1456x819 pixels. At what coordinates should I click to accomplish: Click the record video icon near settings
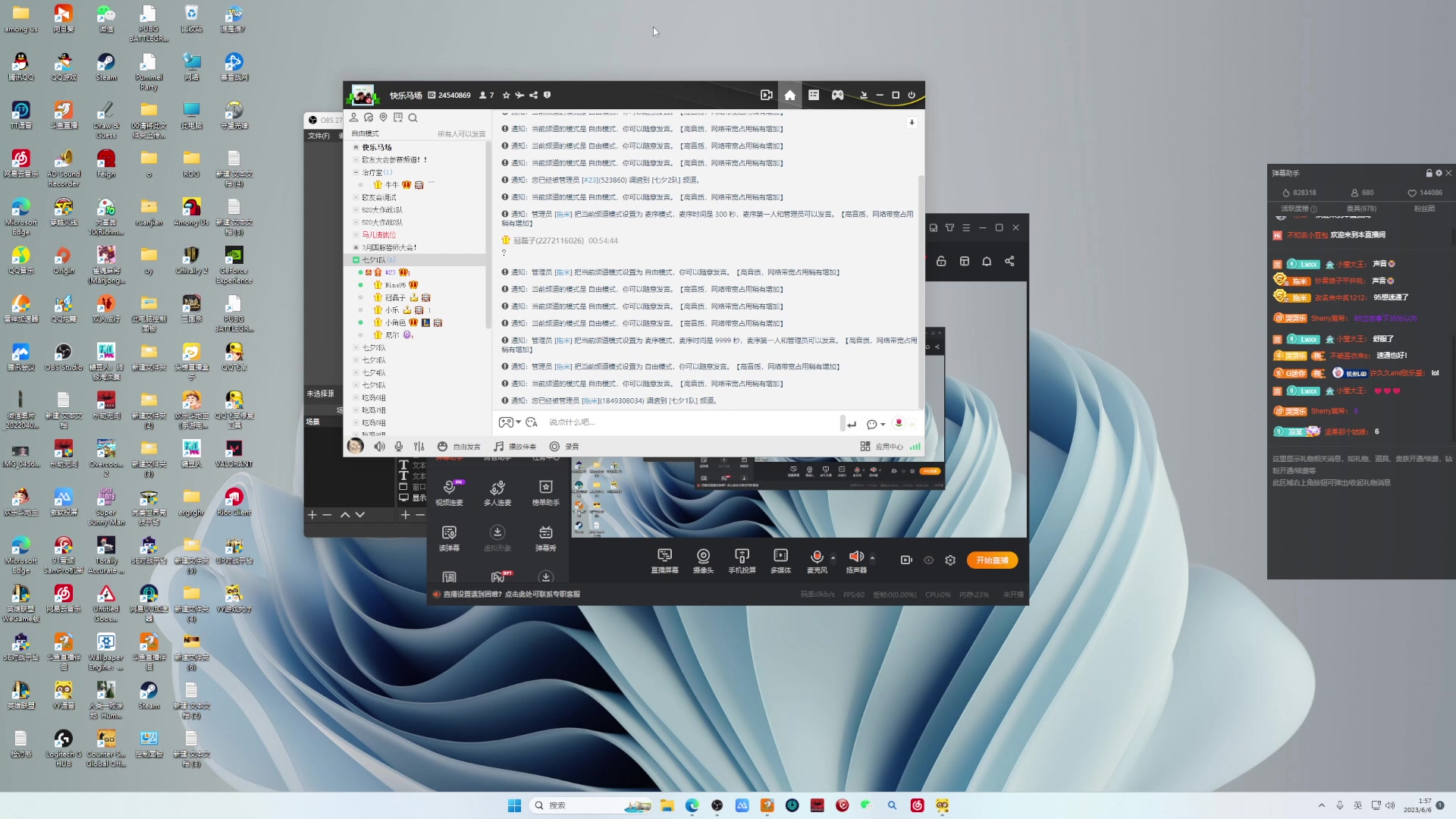coord(906,560)
